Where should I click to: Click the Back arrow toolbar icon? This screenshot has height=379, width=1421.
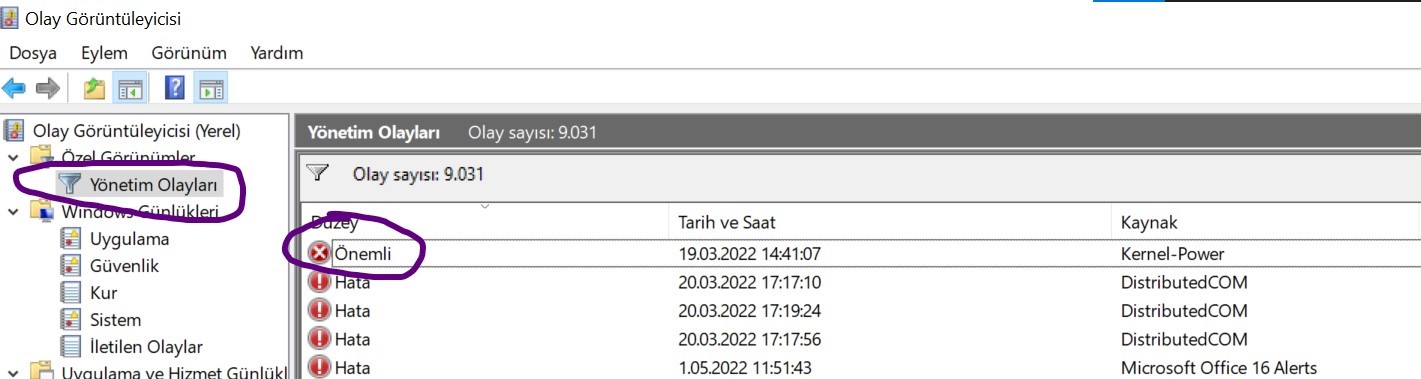coord(14,89)
